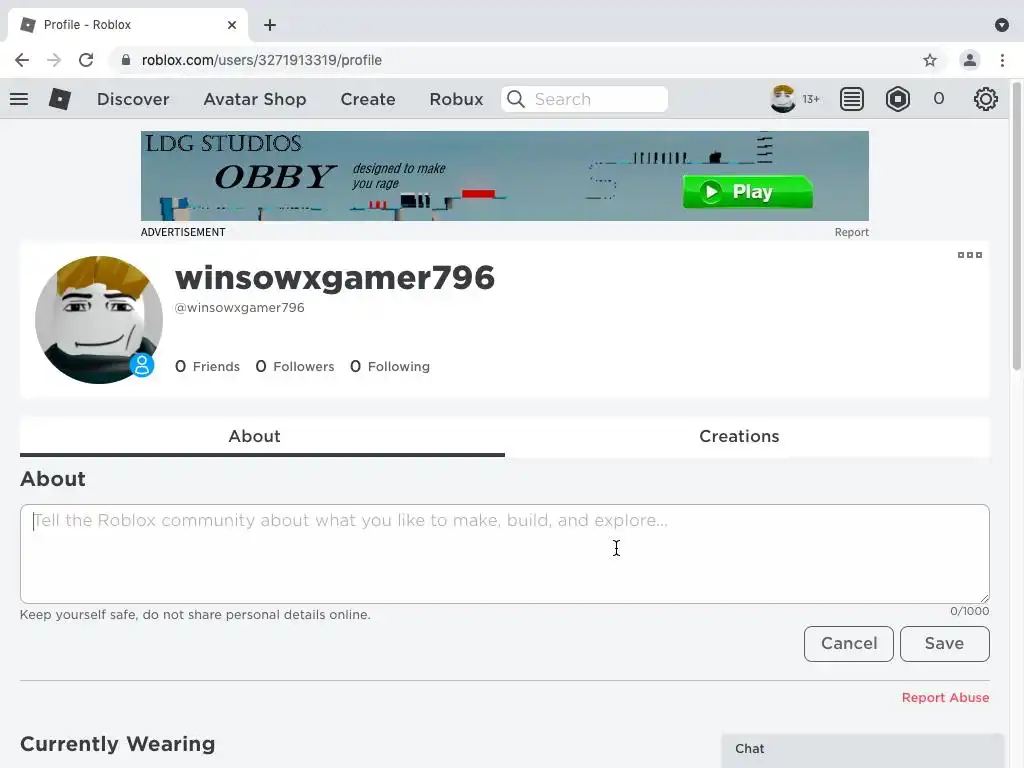The width and height of the screenshot is (1024, 768).
Task: Click the Report Abuse link
Action: pyautogui.click(x=945, y=697)
